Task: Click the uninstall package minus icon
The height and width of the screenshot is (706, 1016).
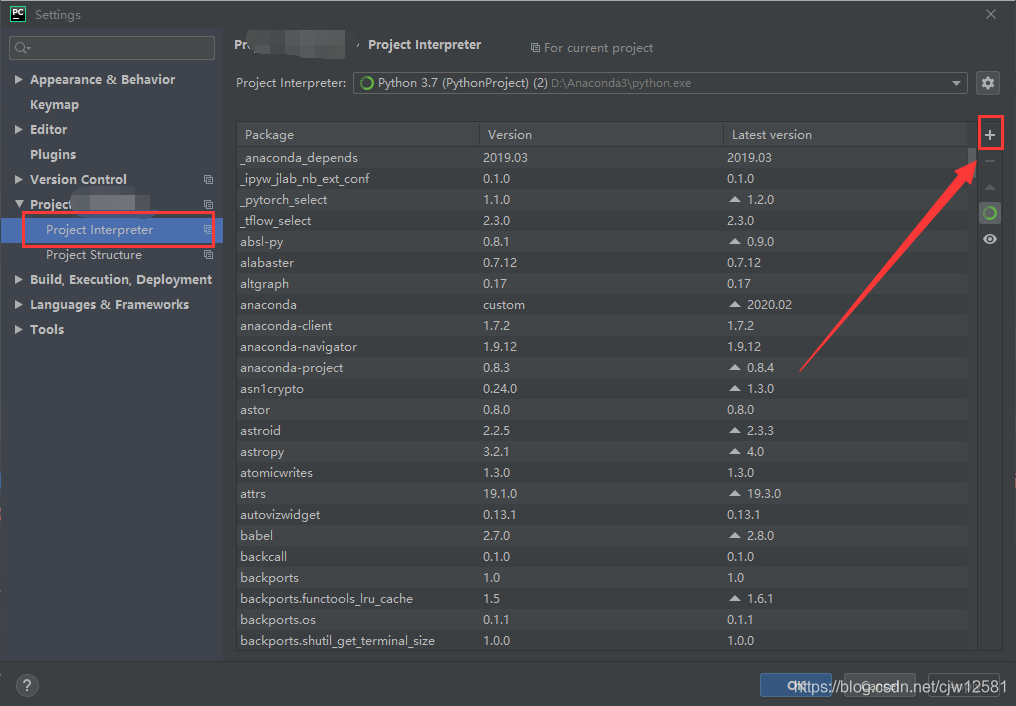Action: point(989,161)
